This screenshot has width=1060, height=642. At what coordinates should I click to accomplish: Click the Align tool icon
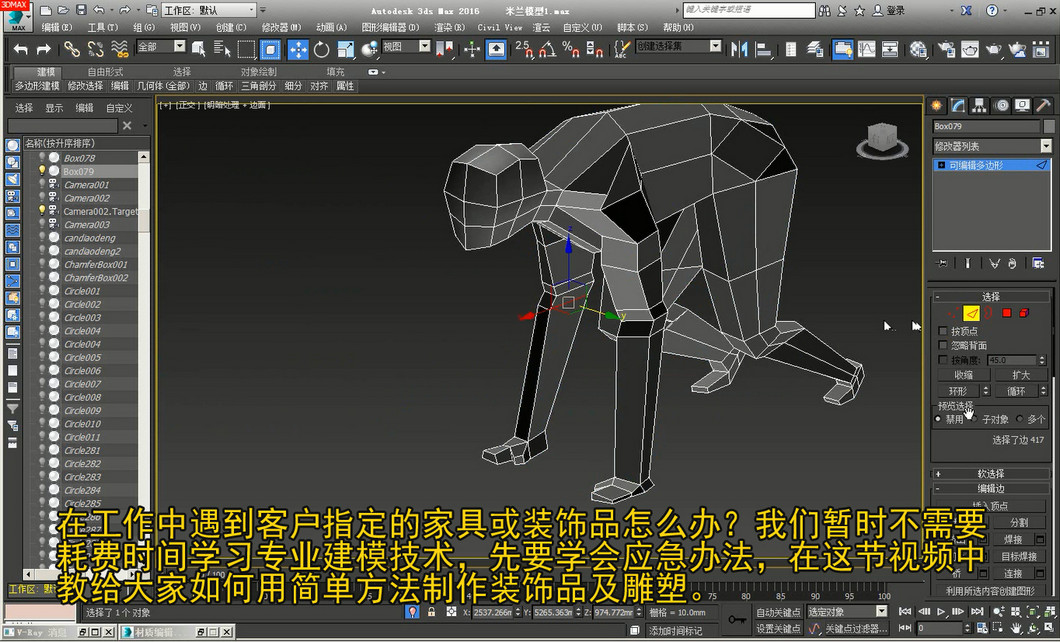click(763, 49)
